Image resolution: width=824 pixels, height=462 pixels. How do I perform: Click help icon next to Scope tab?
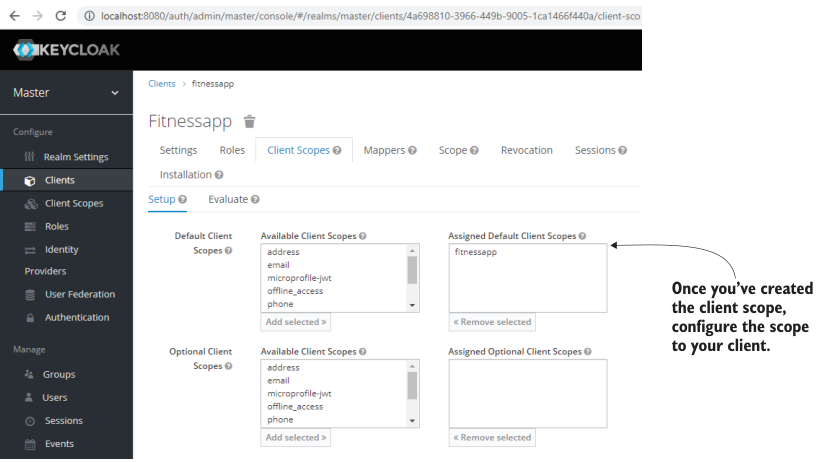tap(474, 150)
